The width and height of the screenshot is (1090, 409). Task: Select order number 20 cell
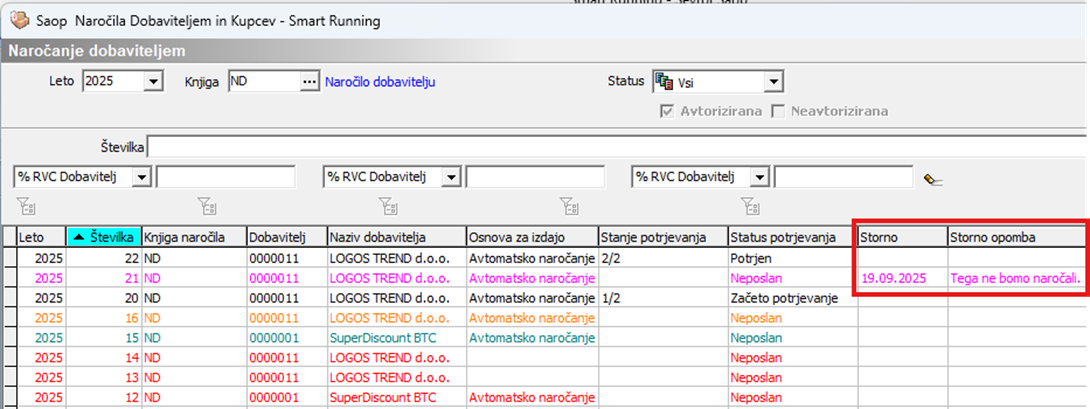pos(104,298)
